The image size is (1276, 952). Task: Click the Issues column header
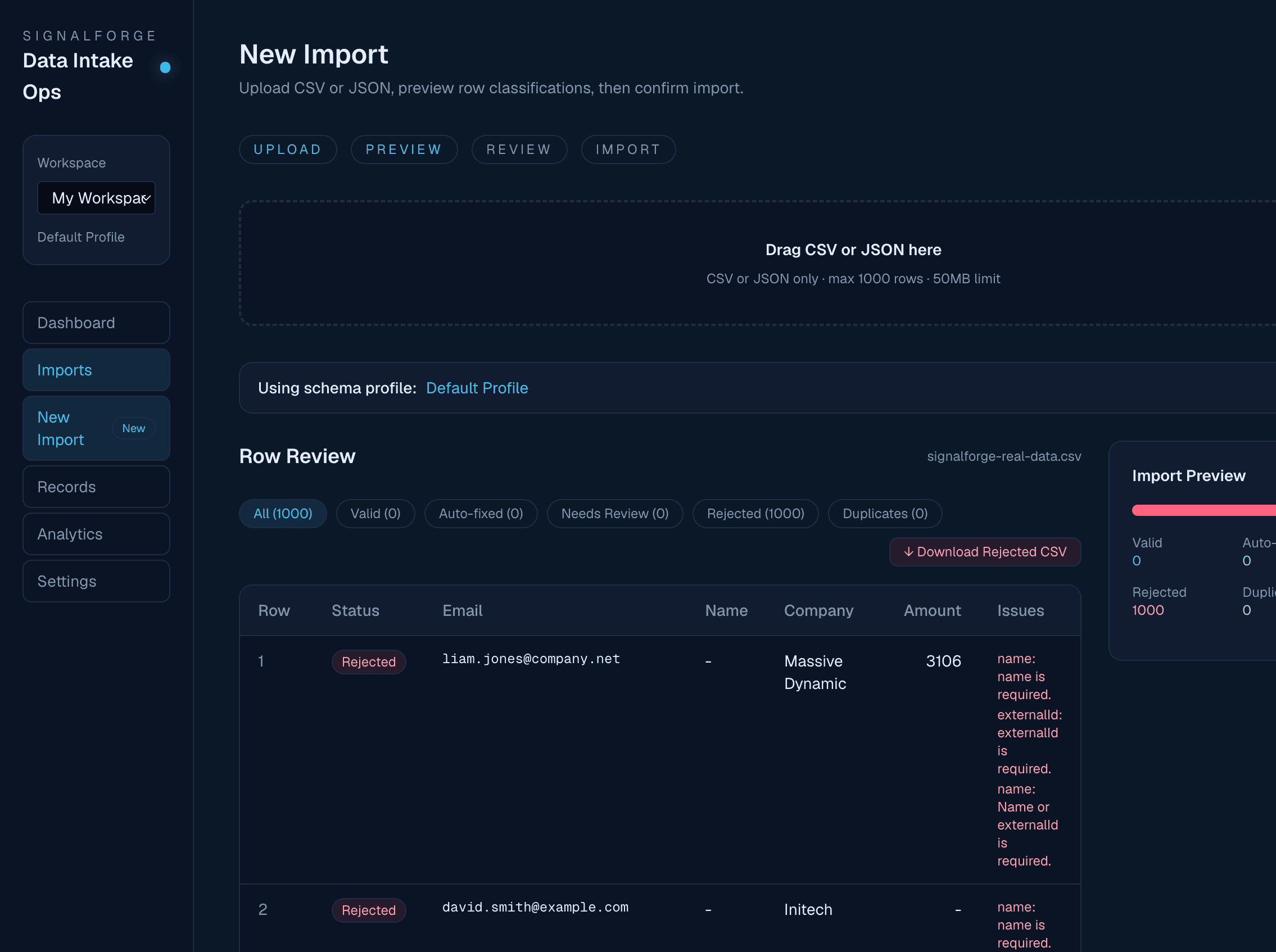click(1020, 611)
